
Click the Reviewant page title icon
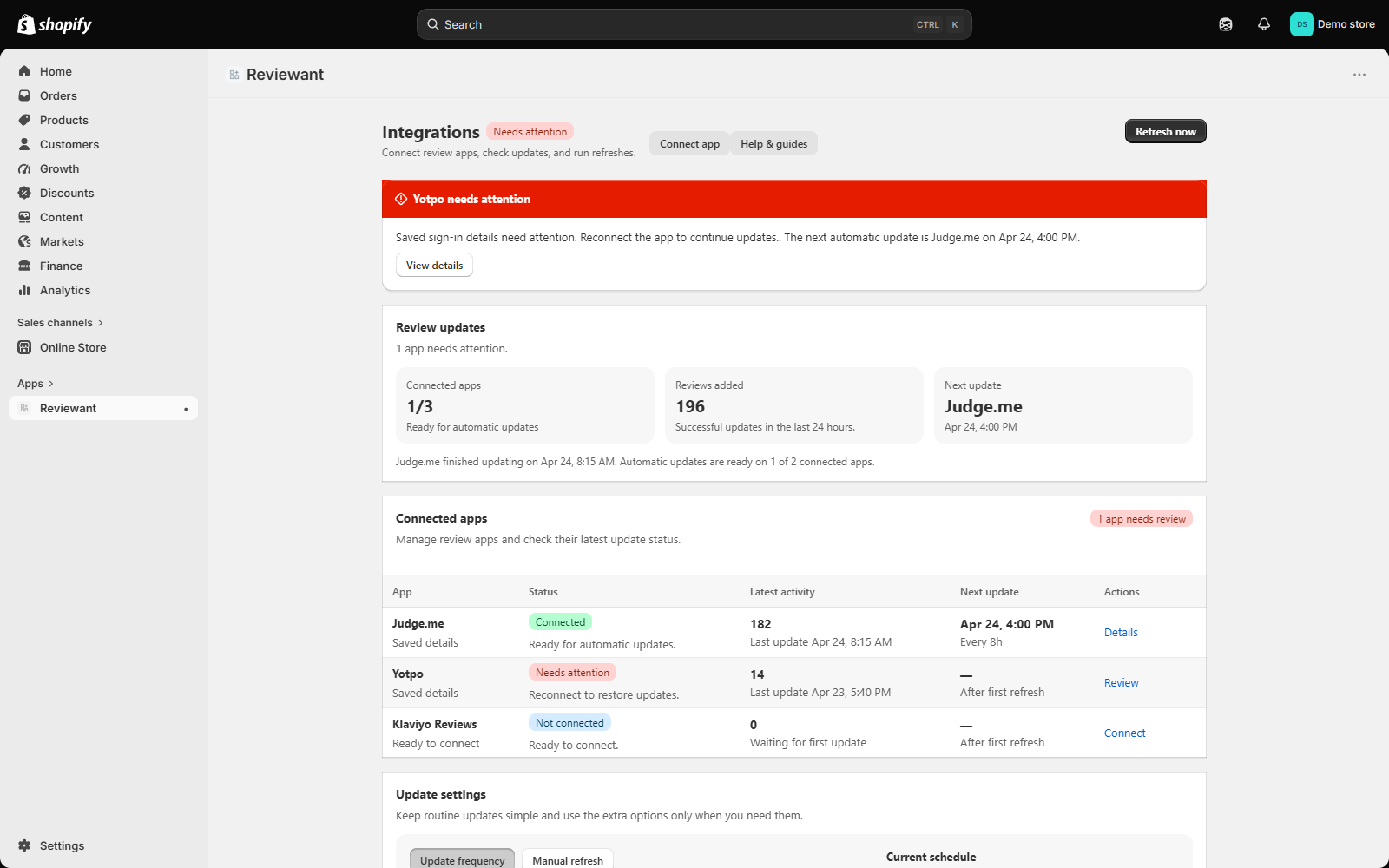(x=234, y=75)
